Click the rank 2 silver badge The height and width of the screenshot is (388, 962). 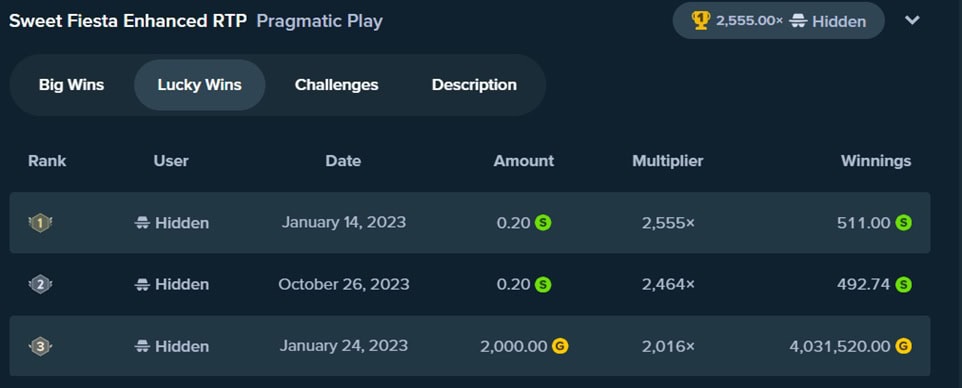pyautogui.click(x=40, y=285)
